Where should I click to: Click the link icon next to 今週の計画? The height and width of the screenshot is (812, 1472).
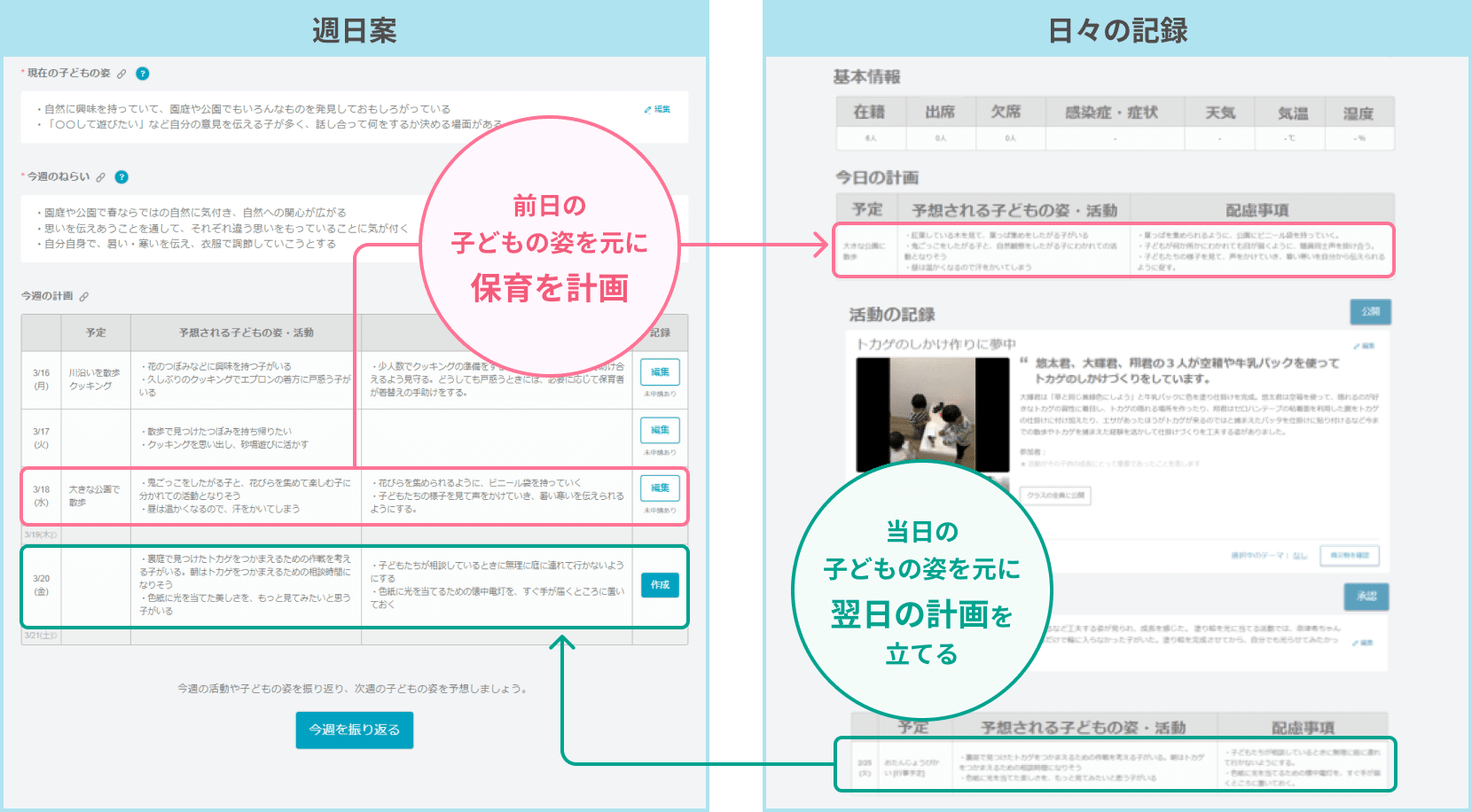85,295
